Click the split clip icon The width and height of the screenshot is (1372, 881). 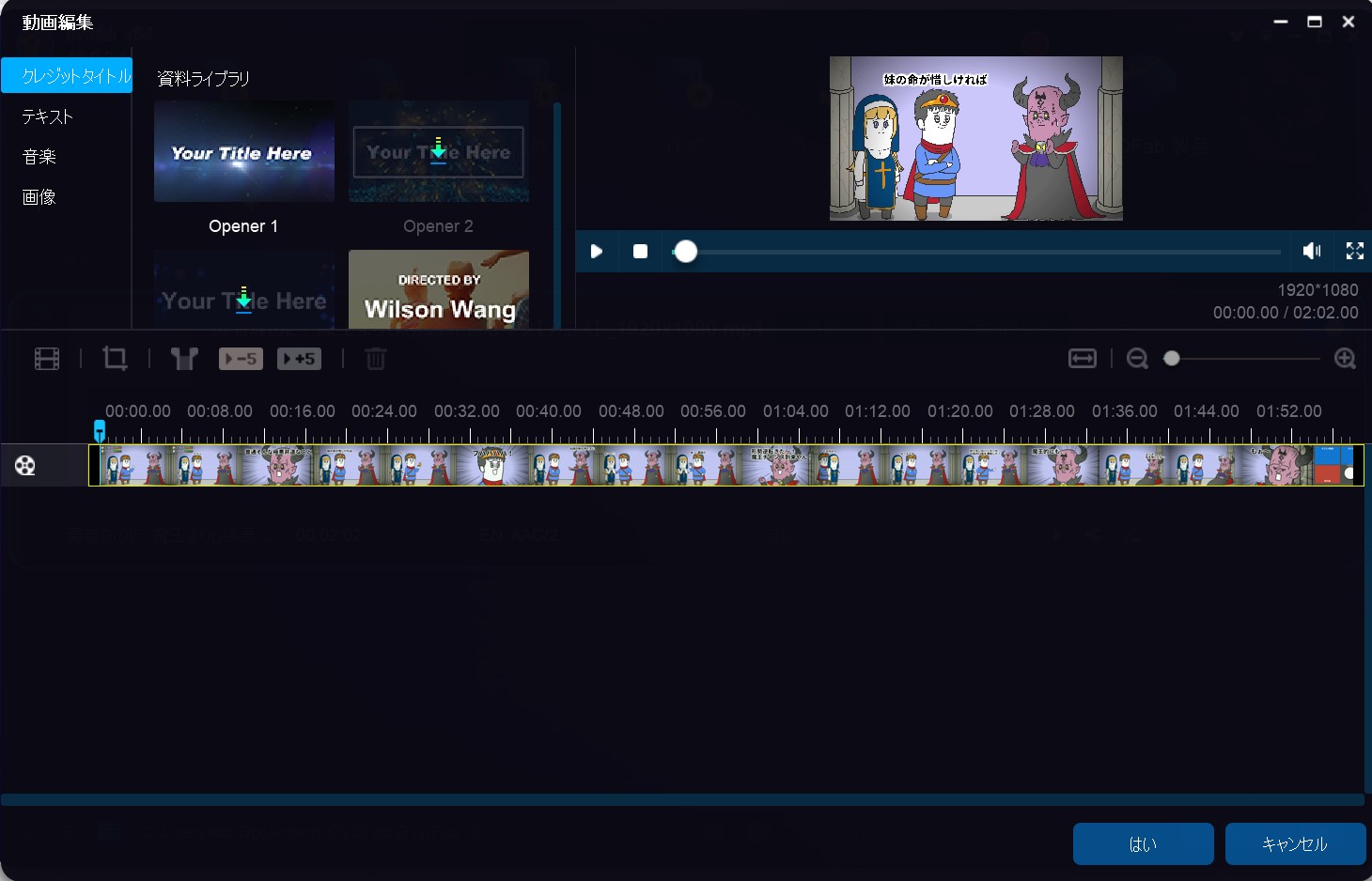[x=184, y=359]
